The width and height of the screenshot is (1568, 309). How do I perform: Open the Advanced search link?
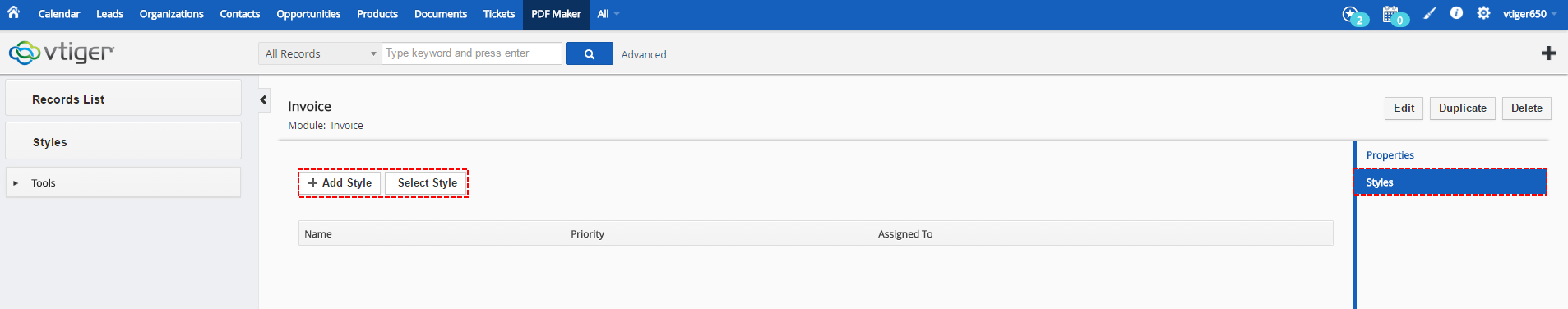[x=644, y=54]
